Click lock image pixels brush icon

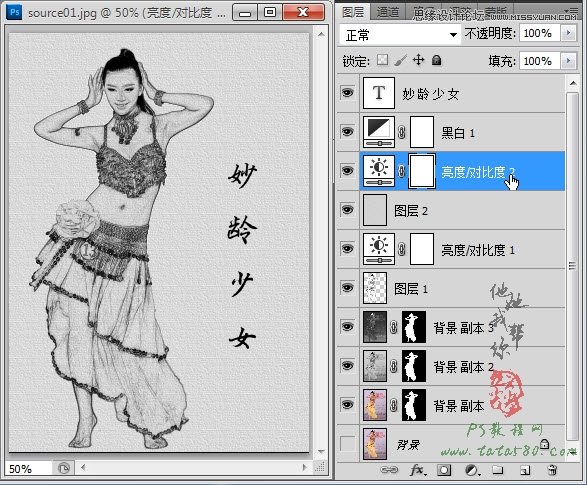click(x=401, y=60)
